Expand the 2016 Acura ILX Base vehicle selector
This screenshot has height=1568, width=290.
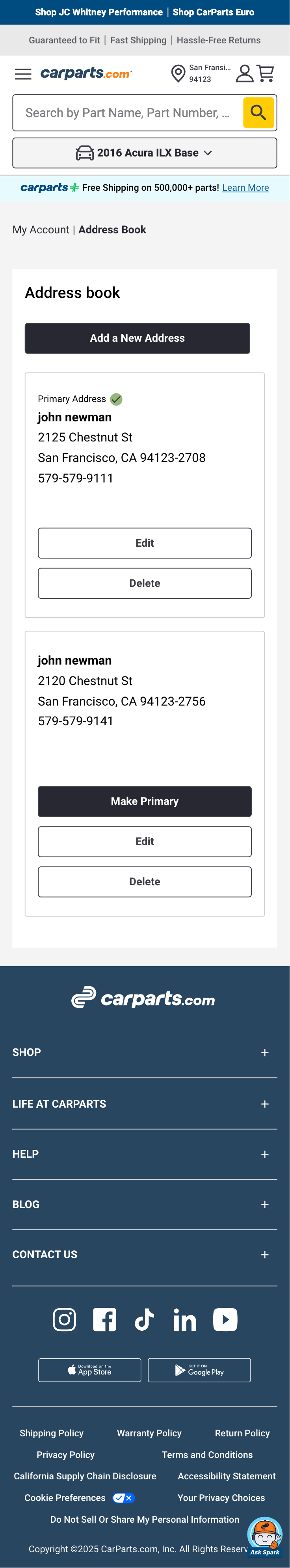point(145,153)
